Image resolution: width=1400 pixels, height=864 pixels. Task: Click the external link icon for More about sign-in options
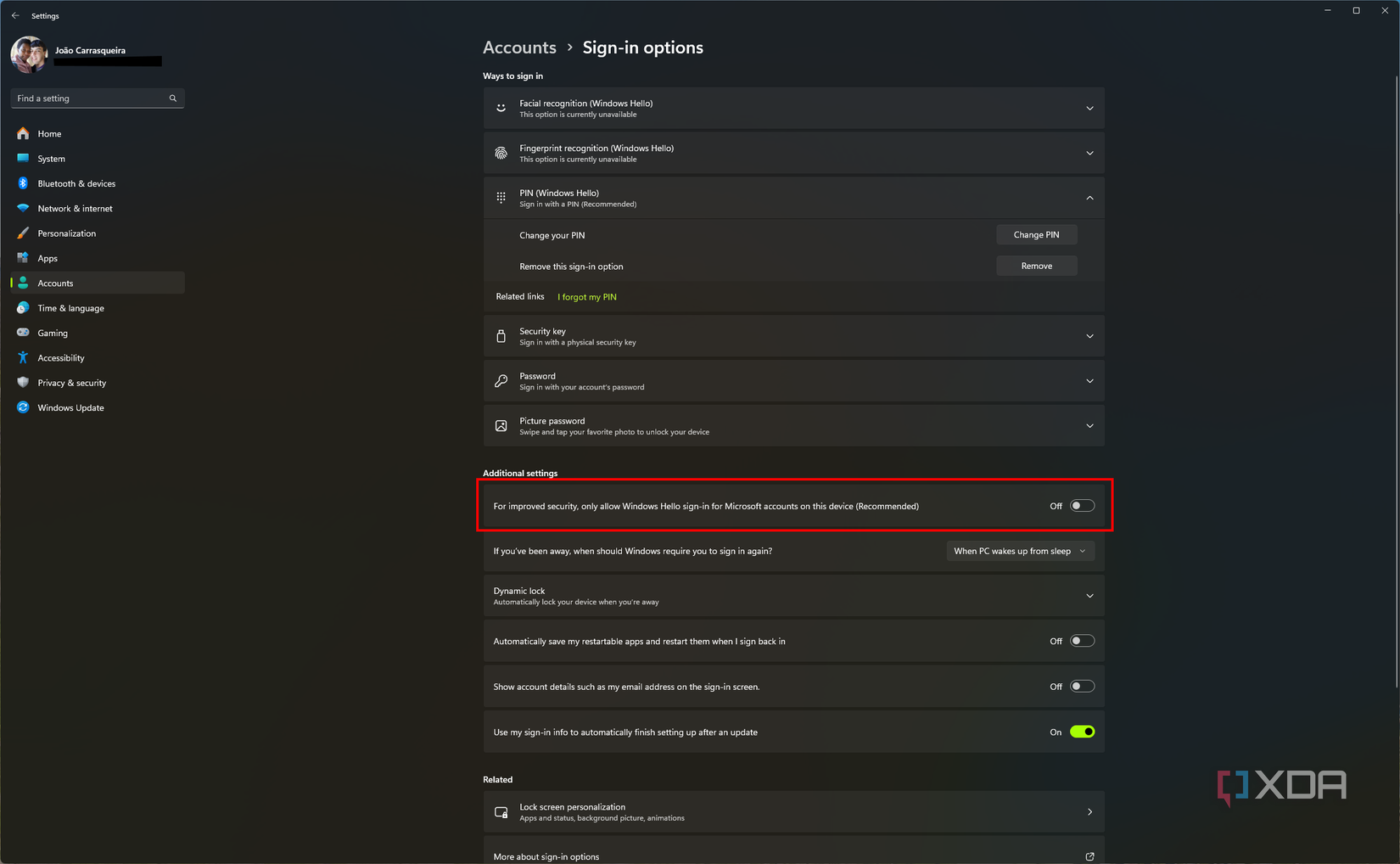[x=1090, y=856]
